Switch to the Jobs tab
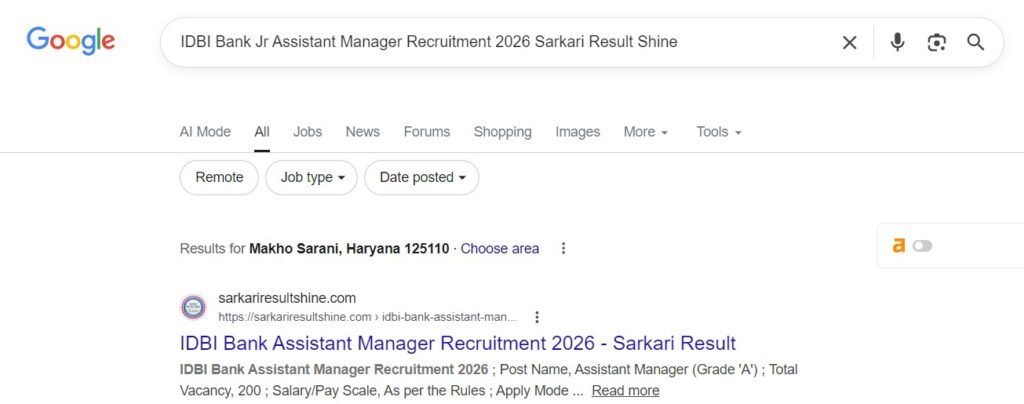This screenshot has height=404, width=1024. [x=307, y=132]
